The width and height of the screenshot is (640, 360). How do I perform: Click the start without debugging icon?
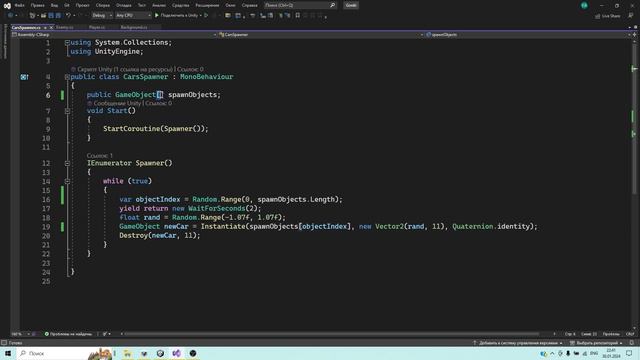point(207,16)
